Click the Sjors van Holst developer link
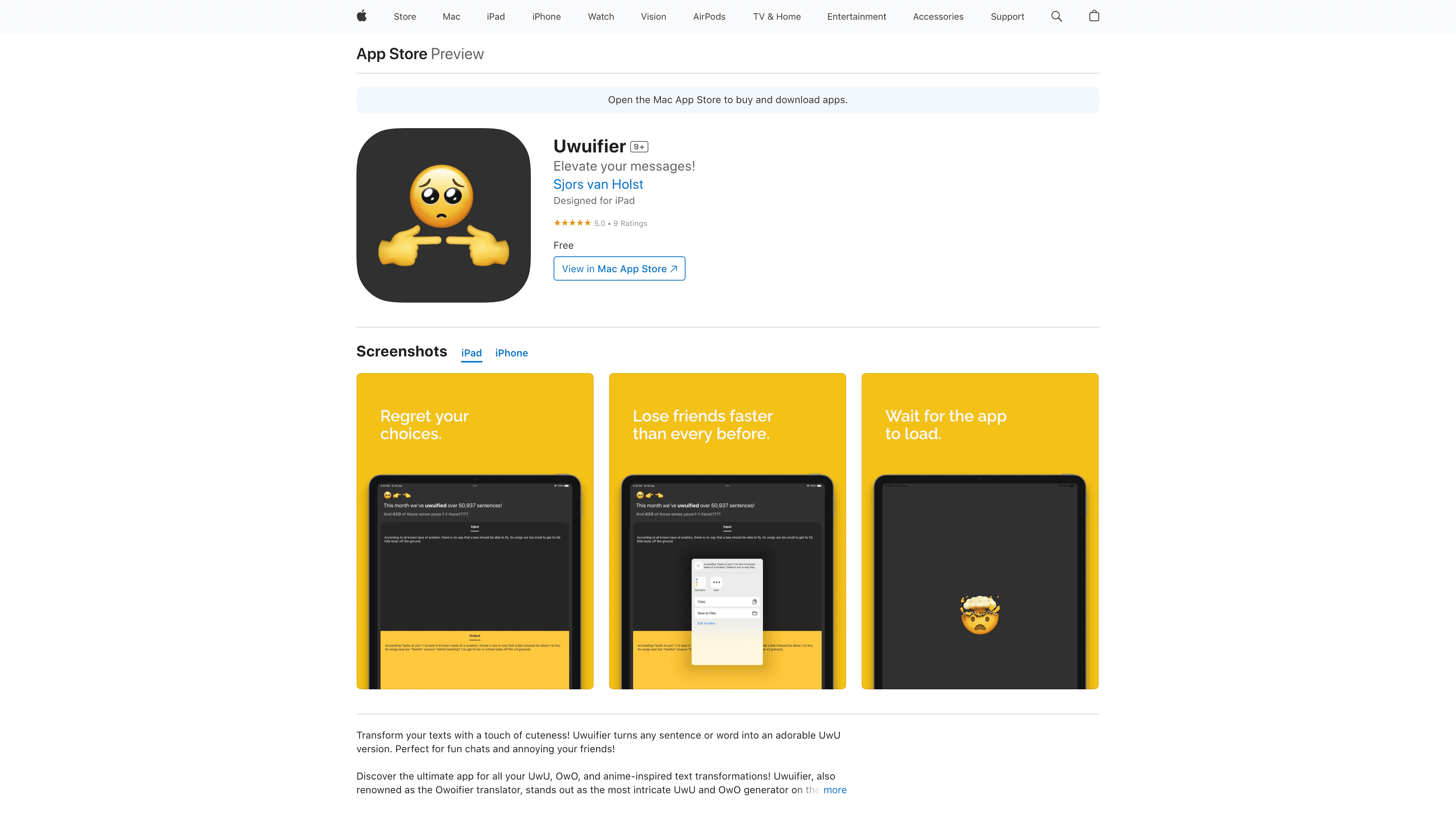The width and height of the screenshot is (1456, 819). 598,184
